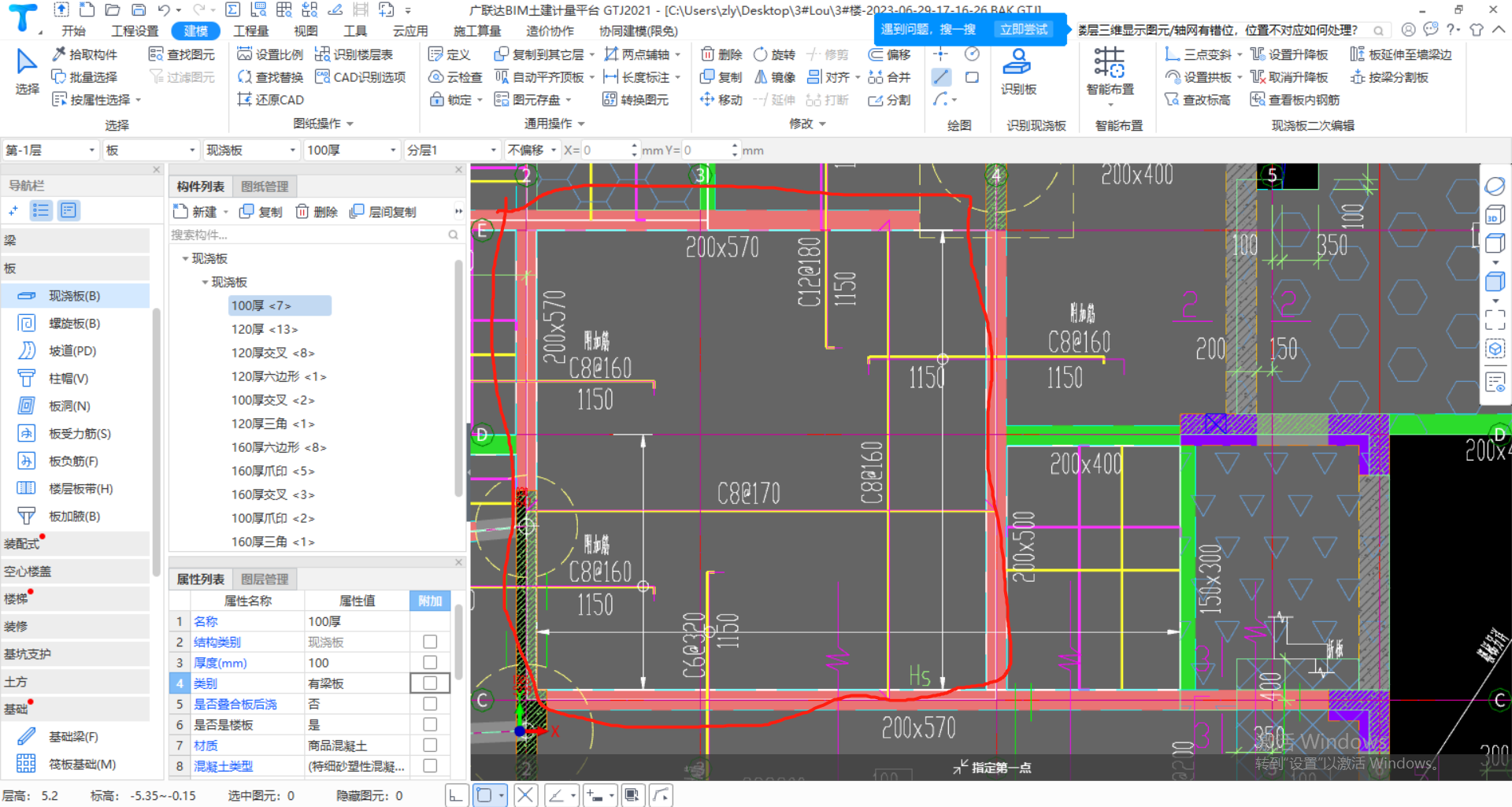This screenshot has height=807, width=1512.
Task: Select 板受力筋(S) in navigation list
Action: tap(75, 434)
